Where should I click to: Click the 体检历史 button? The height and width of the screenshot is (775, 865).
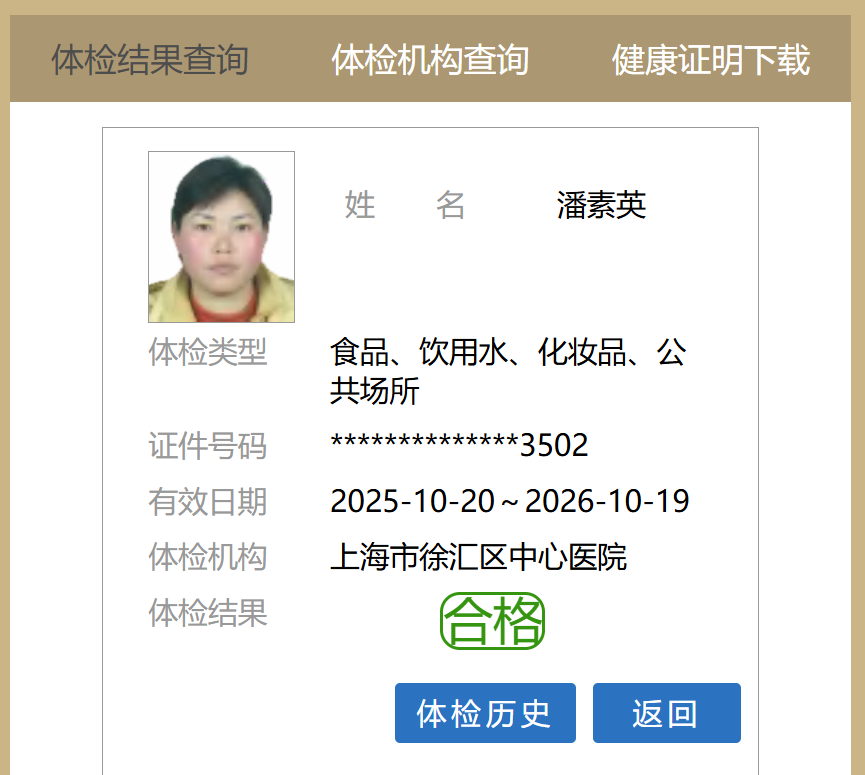pyautogui.click(x=485, y=713)
